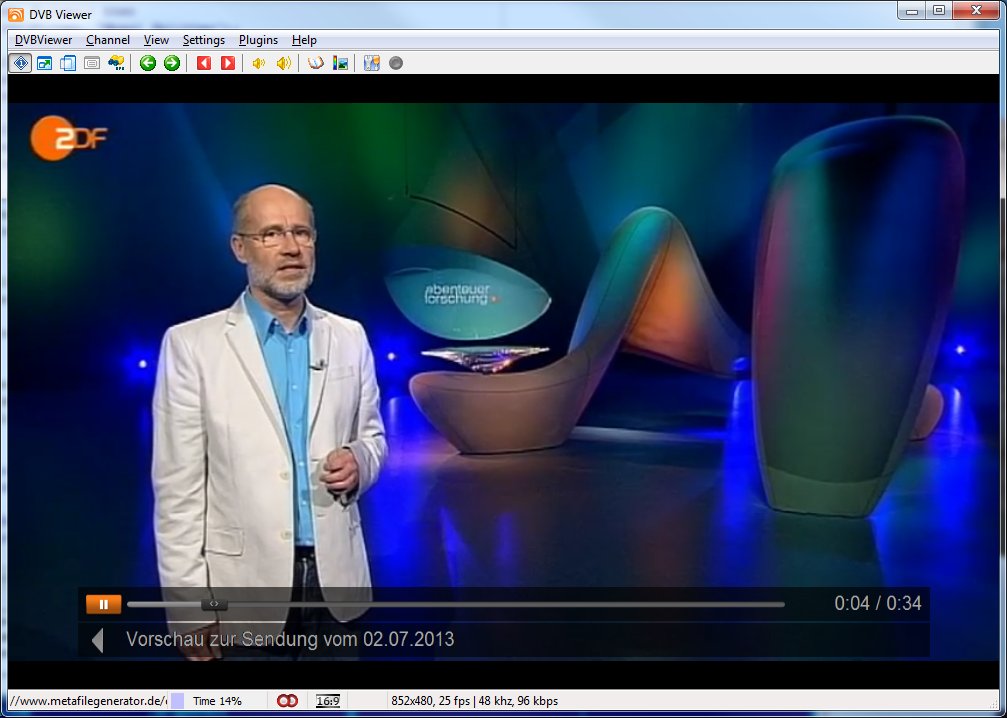Click the green right arrow icon
Viewport: 1007px width, 718px height.
[x=172, y=63]
